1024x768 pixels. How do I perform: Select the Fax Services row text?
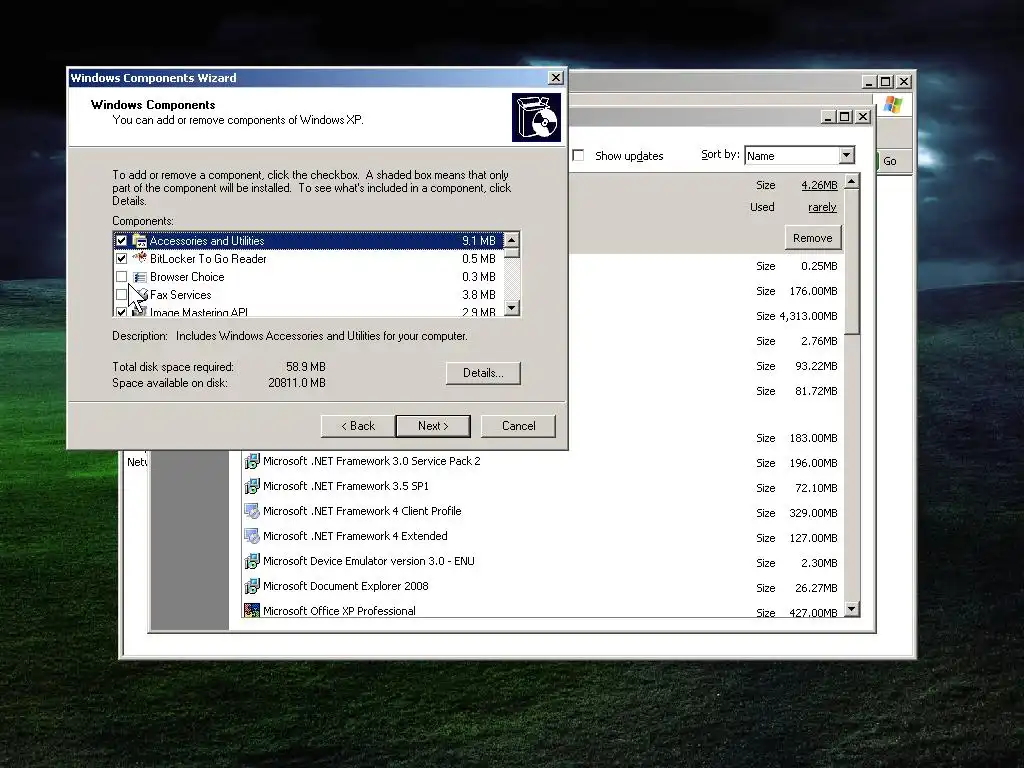point(180,295)
